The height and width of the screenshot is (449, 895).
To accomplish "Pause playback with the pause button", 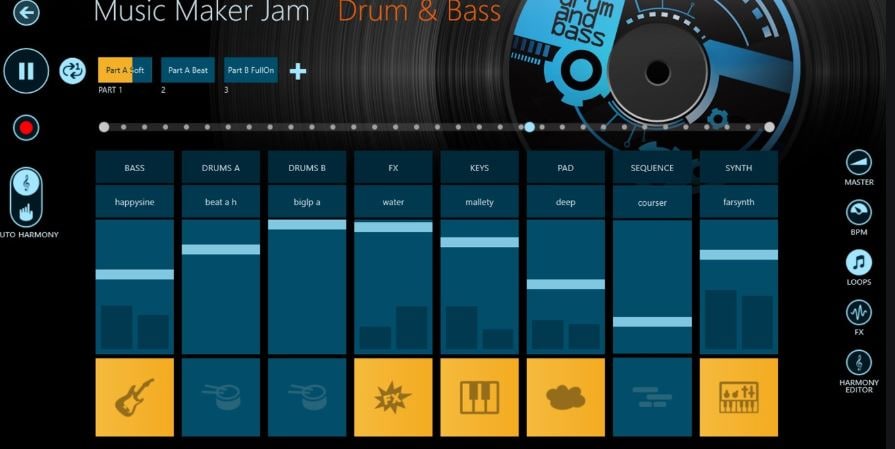I will coord(26,71).
